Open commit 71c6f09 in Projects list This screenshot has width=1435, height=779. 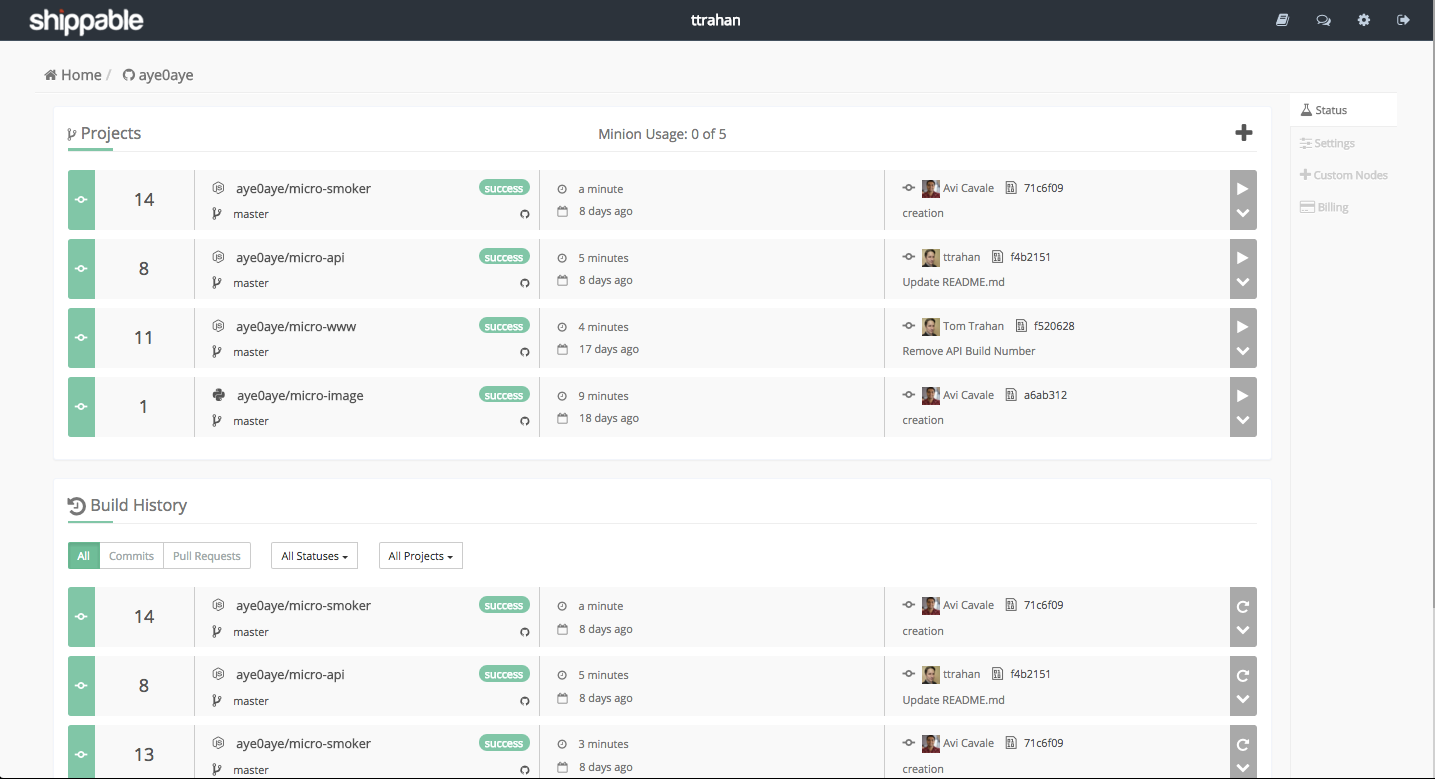(x=1043, y=188)
